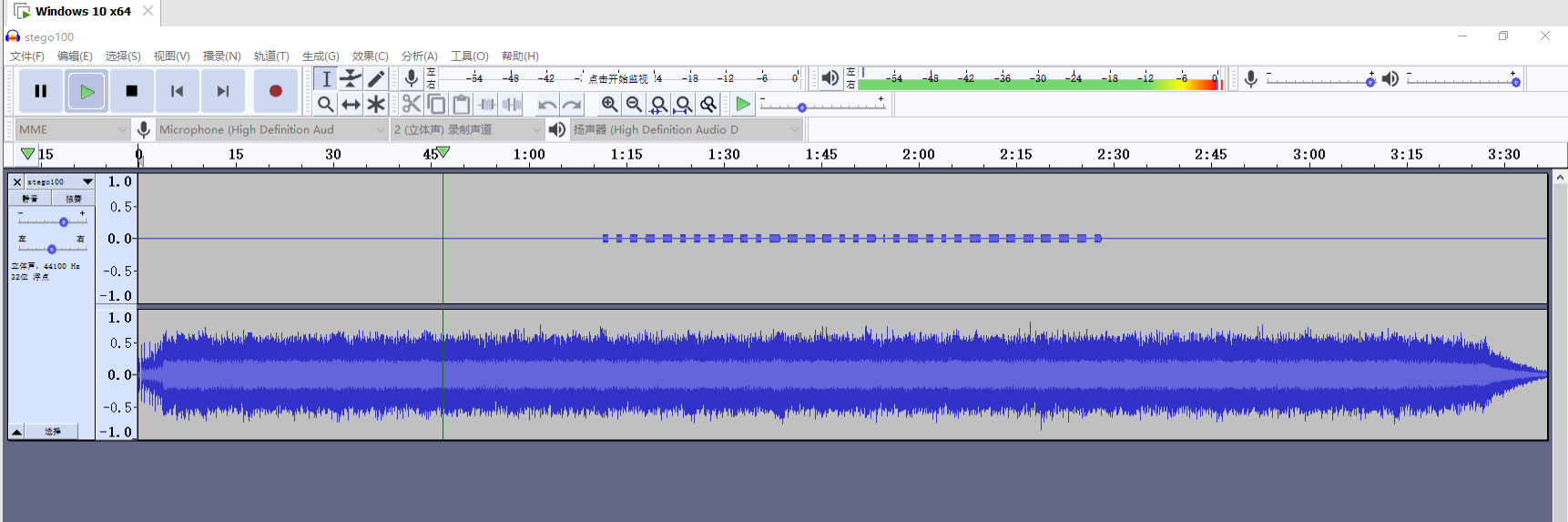This screenshot has width=1568, height=522.
Task: Click the playback volume slider handle
Action: coord(1516,82)
